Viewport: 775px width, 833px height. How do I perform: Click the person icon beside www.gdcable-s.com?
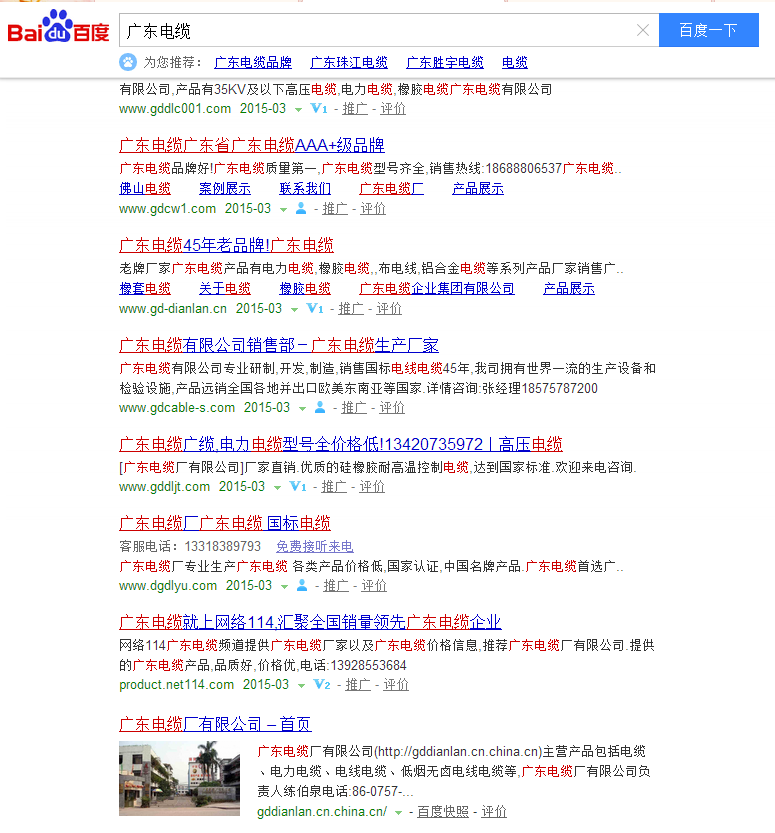click(320, 407)
